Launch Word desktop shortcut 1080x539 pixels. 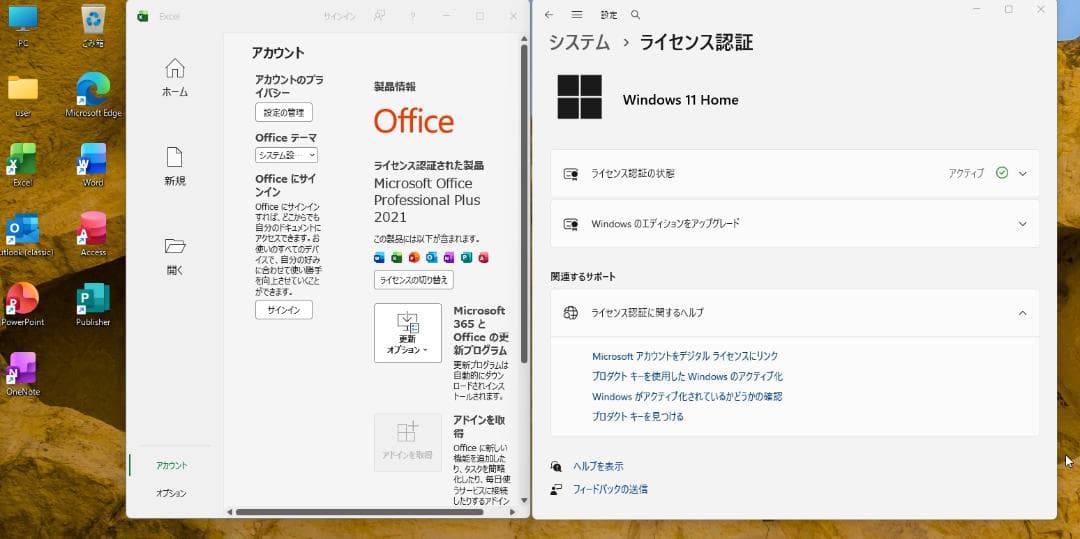[93, 165]
